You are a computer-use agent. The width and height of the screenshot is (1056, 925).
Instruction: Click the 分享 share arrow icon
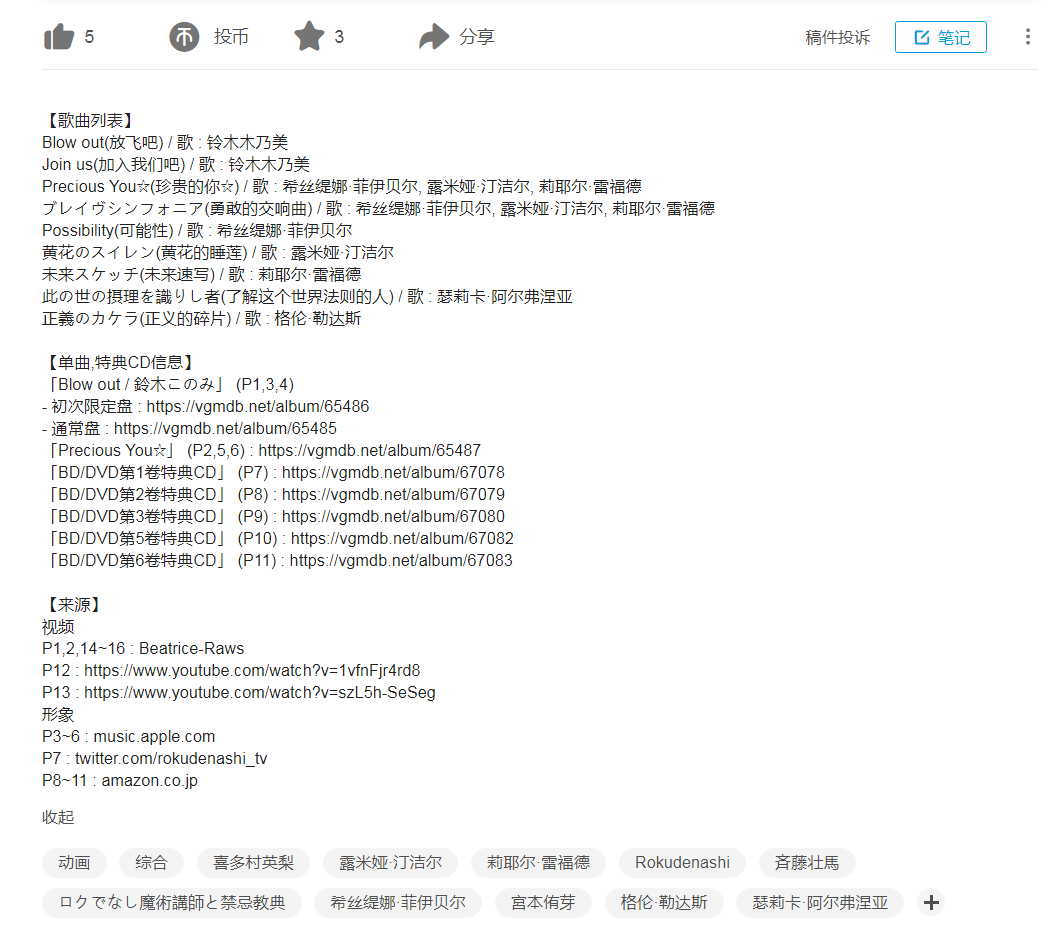coord(433,36)
